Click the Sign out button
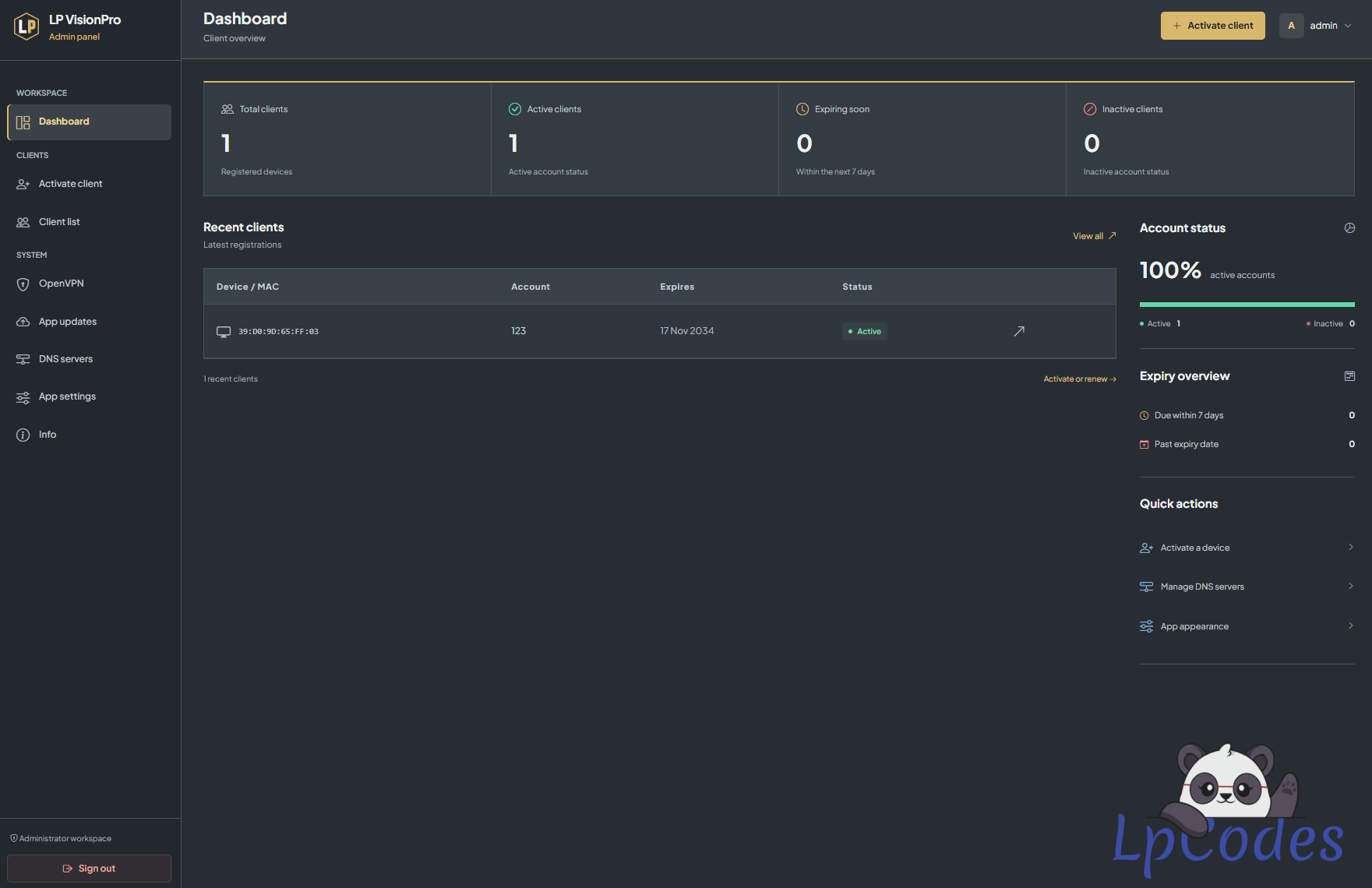 pyautogui.click(x=90, y=869)
